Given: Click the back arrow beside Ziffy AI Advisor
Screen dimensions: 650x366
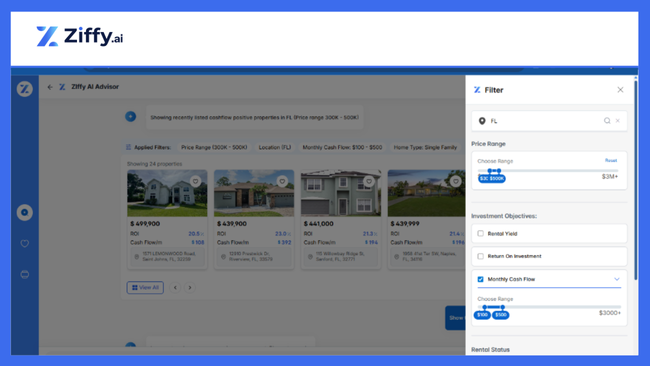Looking at the screenshot, I should click(x=50, y=87).
